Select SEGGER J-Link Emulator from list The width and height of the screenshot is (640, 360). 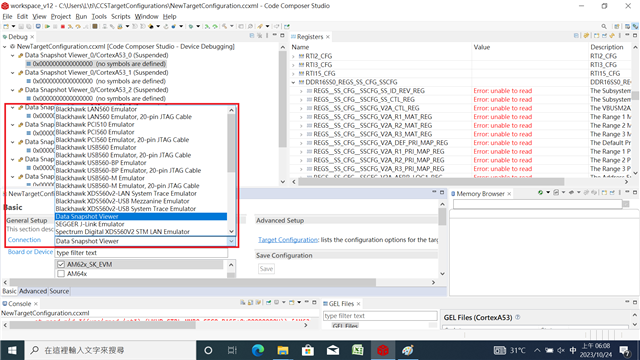click(x=141, y=224)
